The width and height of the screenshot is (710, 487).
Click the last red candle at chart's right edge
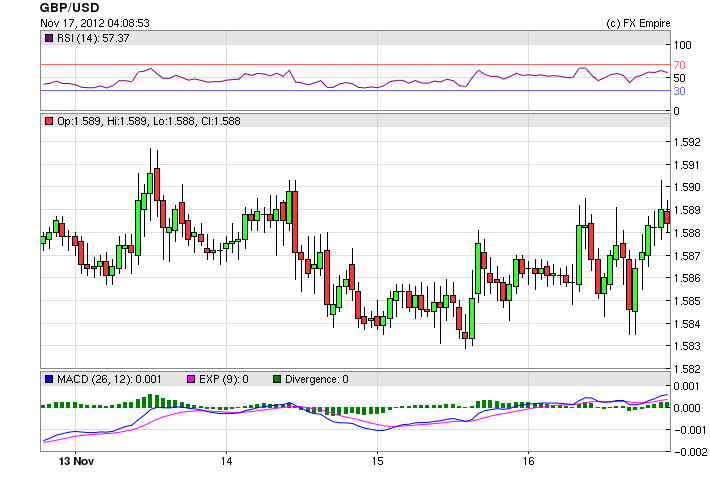tap(667, 217)
